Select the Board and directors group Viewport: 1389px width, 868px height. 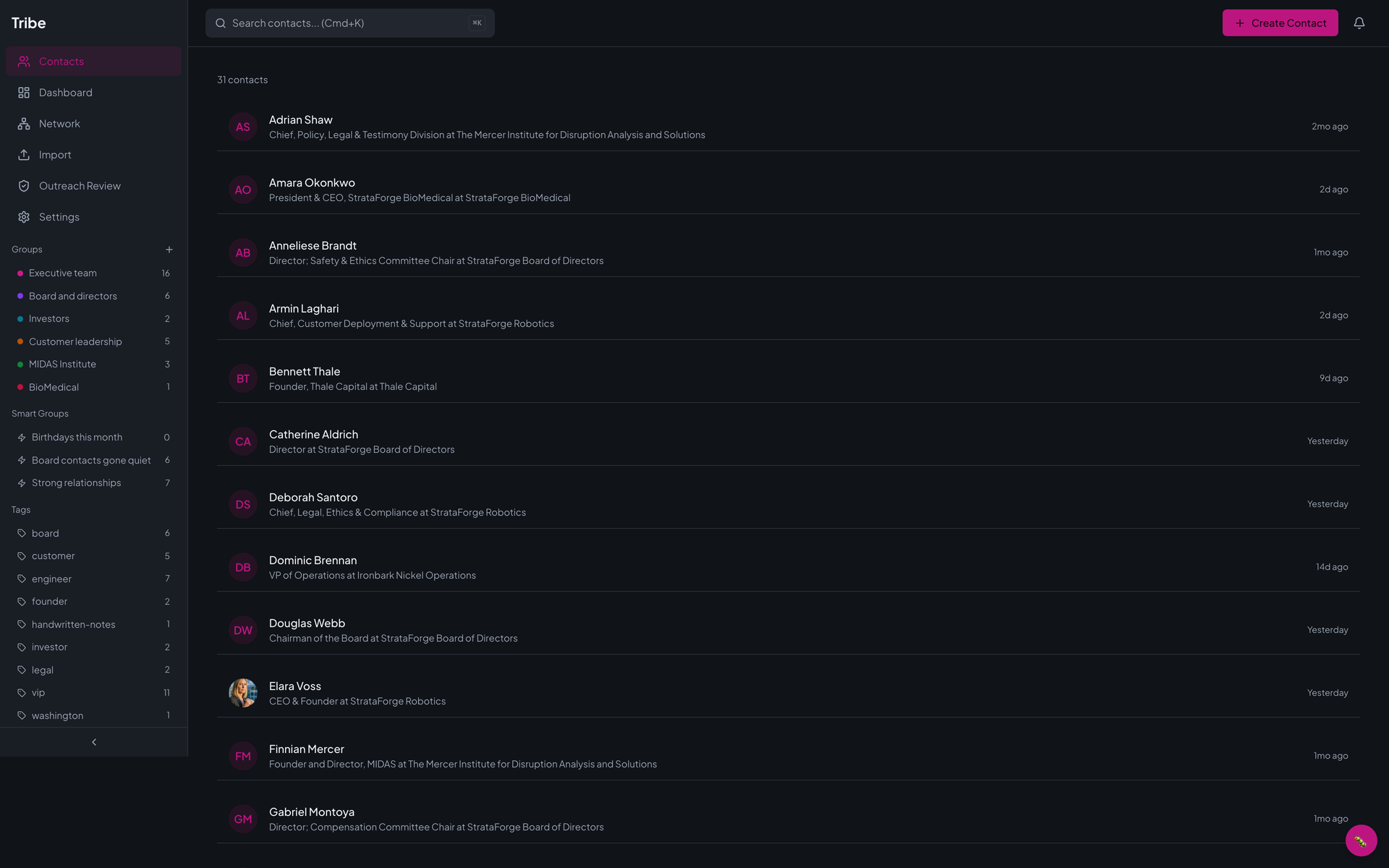(x=93, y=296)
